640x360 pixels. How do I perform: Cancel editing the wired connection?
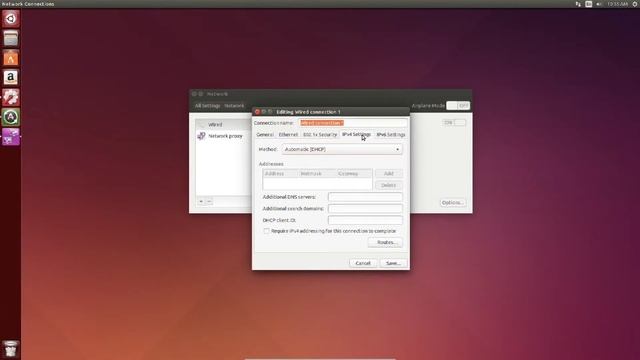point(363,263)
